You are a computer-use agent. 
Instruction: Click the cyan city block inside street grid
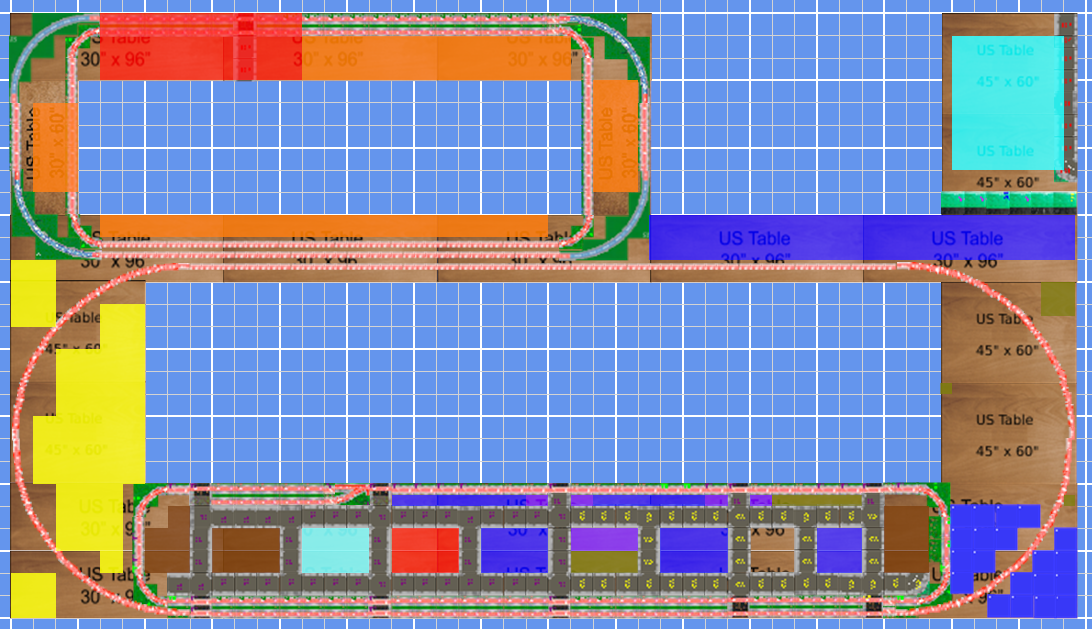[x=335, y=550]
